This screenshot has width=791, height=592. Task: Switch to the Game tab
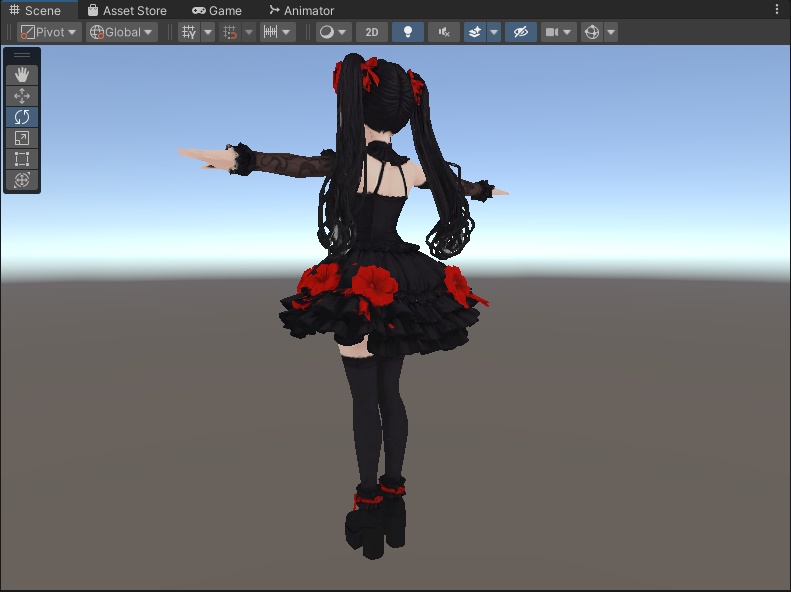coord(217,10)
